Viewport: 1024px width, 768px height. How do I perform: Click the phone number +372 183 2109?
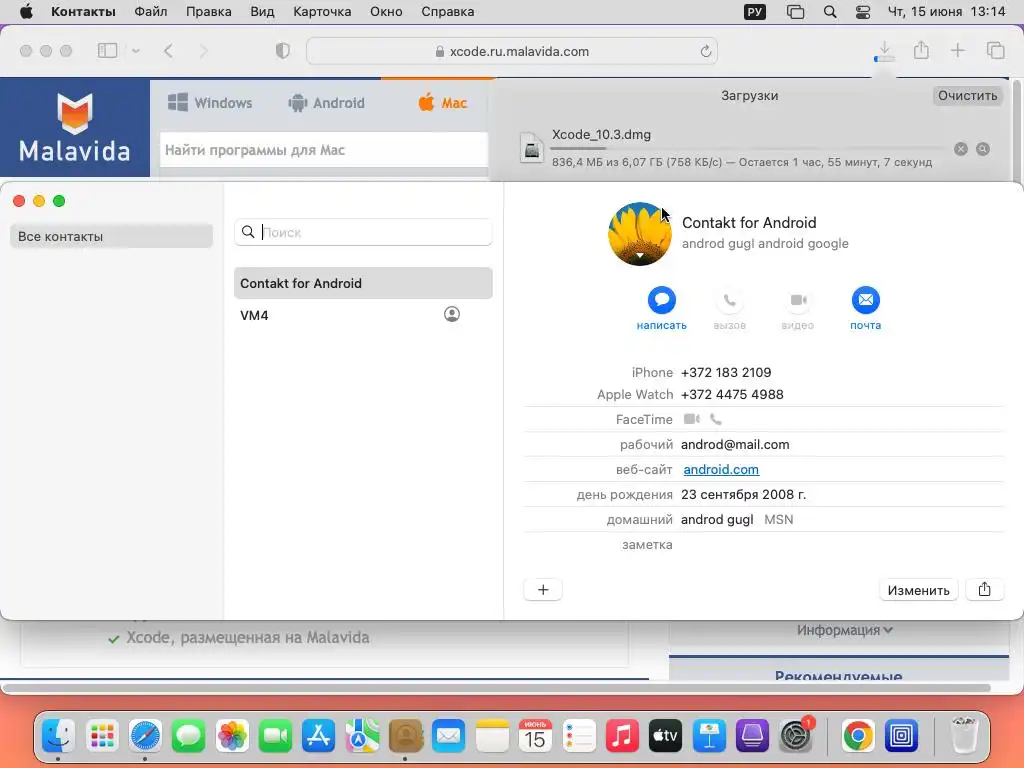[x=726, y=372]
